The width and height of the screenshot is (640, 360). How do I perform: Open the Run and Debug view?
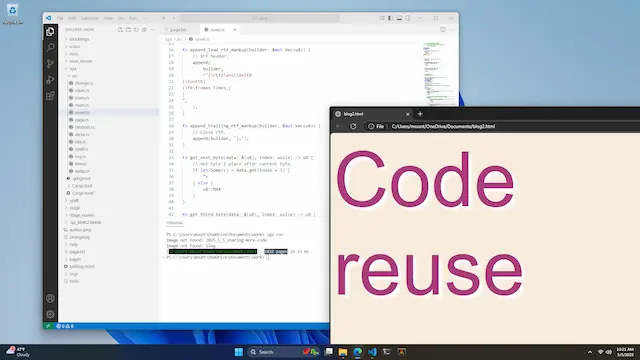pos(50,80)
